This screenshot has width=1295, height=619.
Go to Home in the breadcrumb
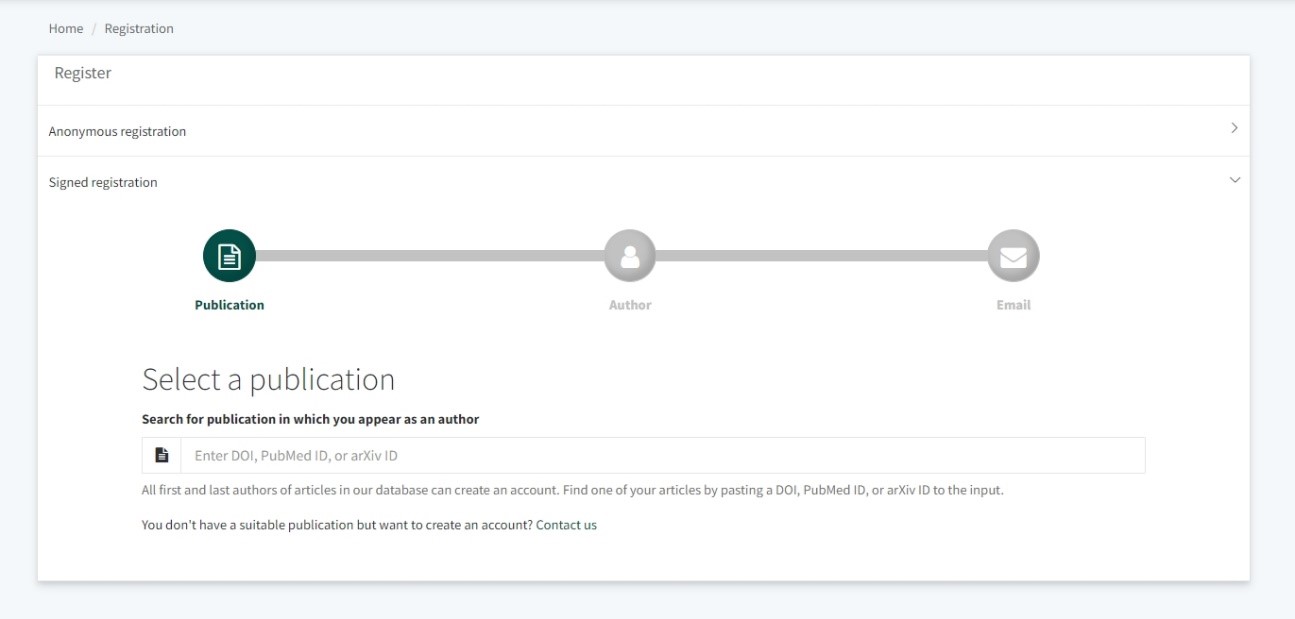(66, 29)
